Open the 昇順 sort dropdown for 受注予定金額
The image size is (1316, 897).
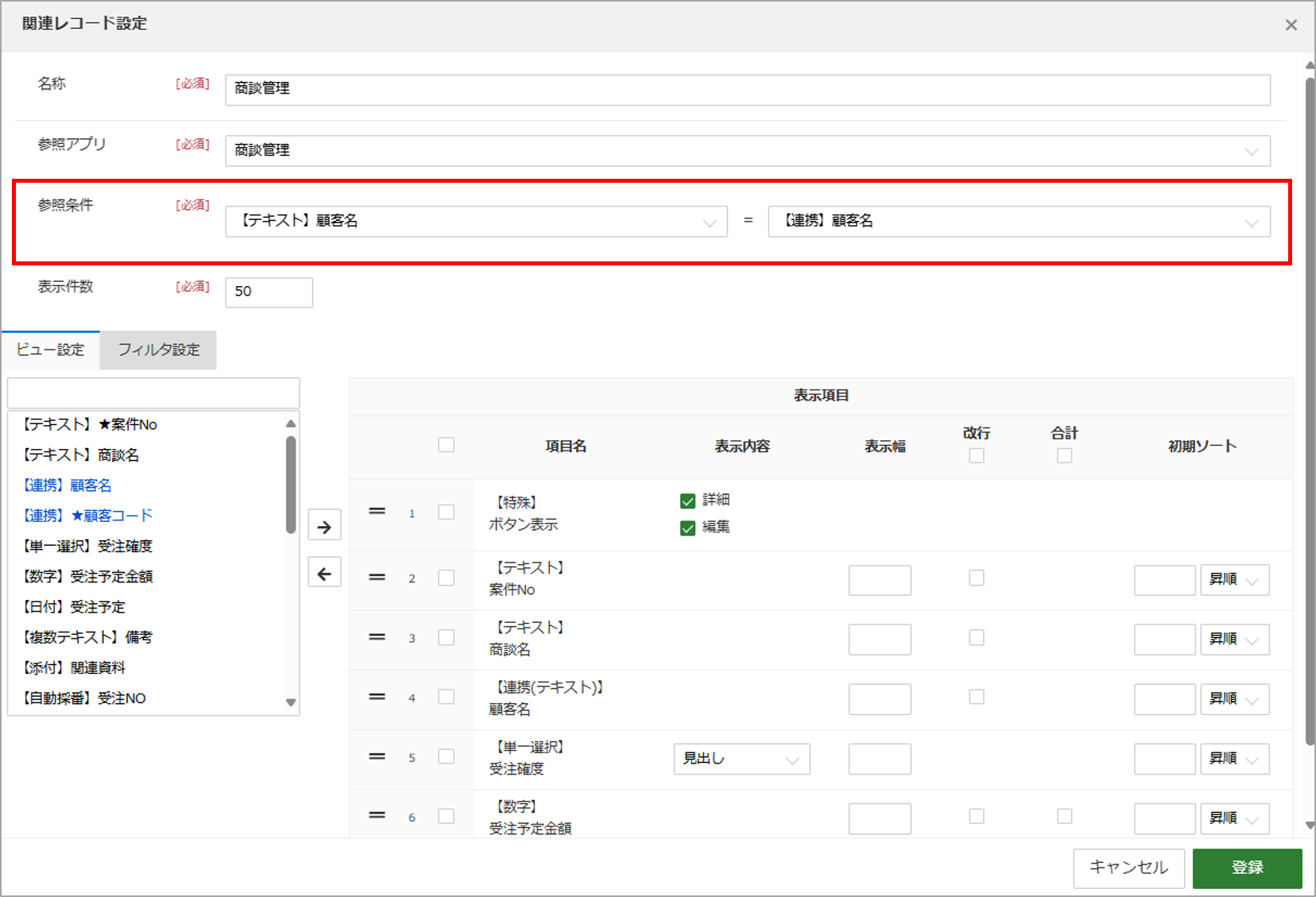click(x=1234, y=818)
